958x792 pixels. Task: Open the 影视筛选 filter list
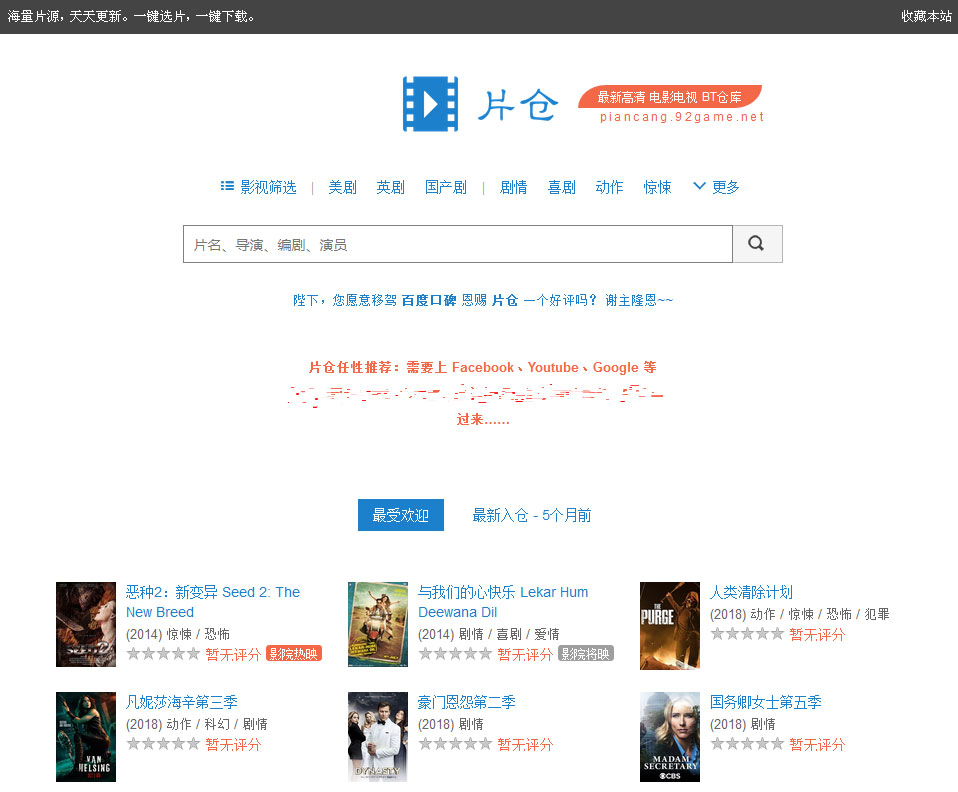click(258, 187)
